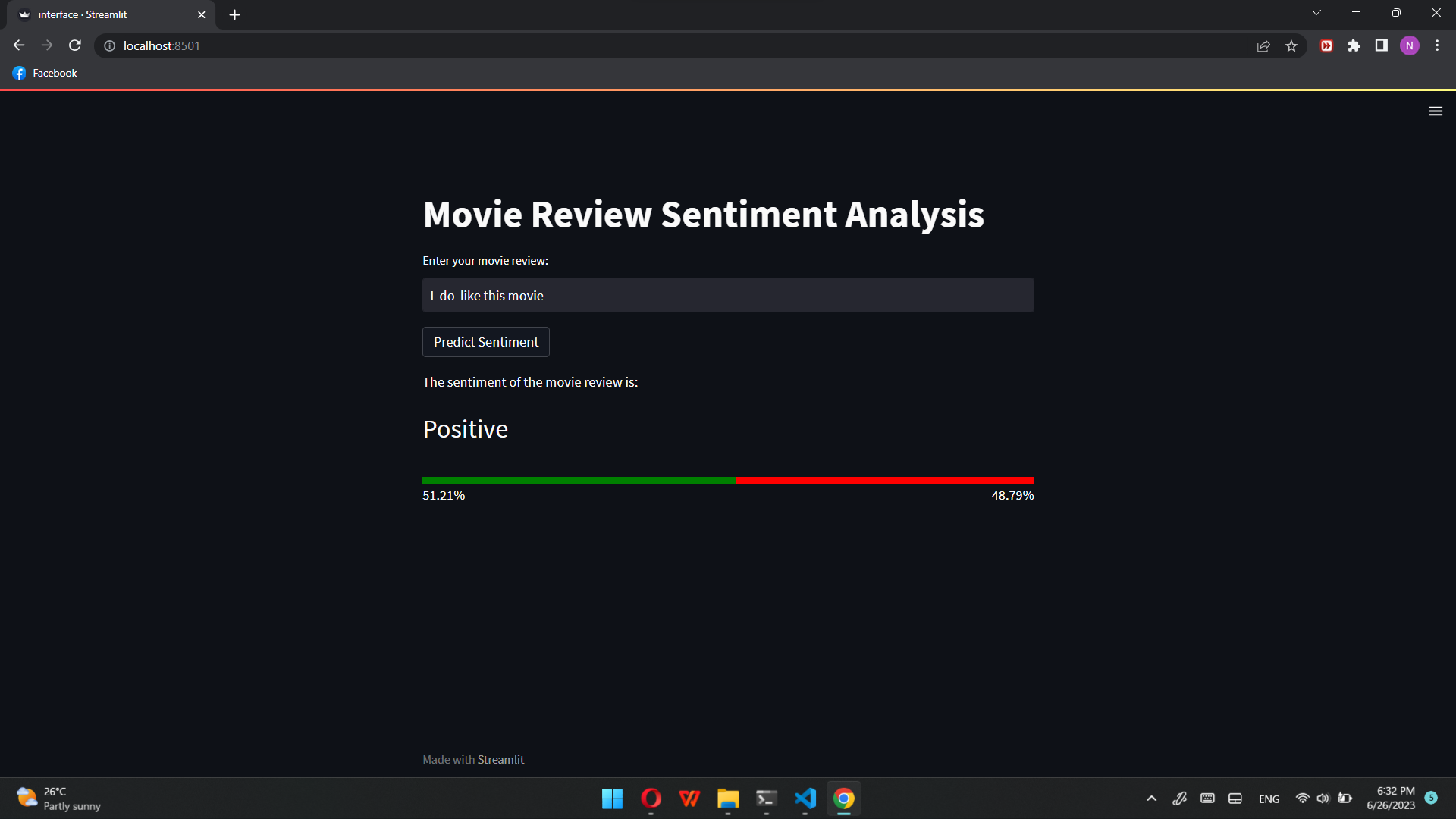The image size is (1456, 819).
Task: Launch Visual Studio Code from the taskbar
Action: tap(805, 799)
